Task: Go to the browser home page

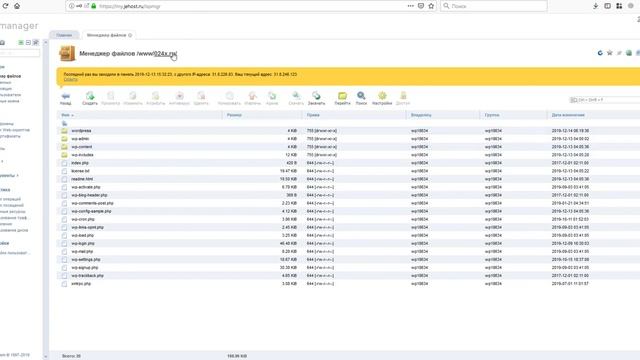Action: (x=17, y=6)
